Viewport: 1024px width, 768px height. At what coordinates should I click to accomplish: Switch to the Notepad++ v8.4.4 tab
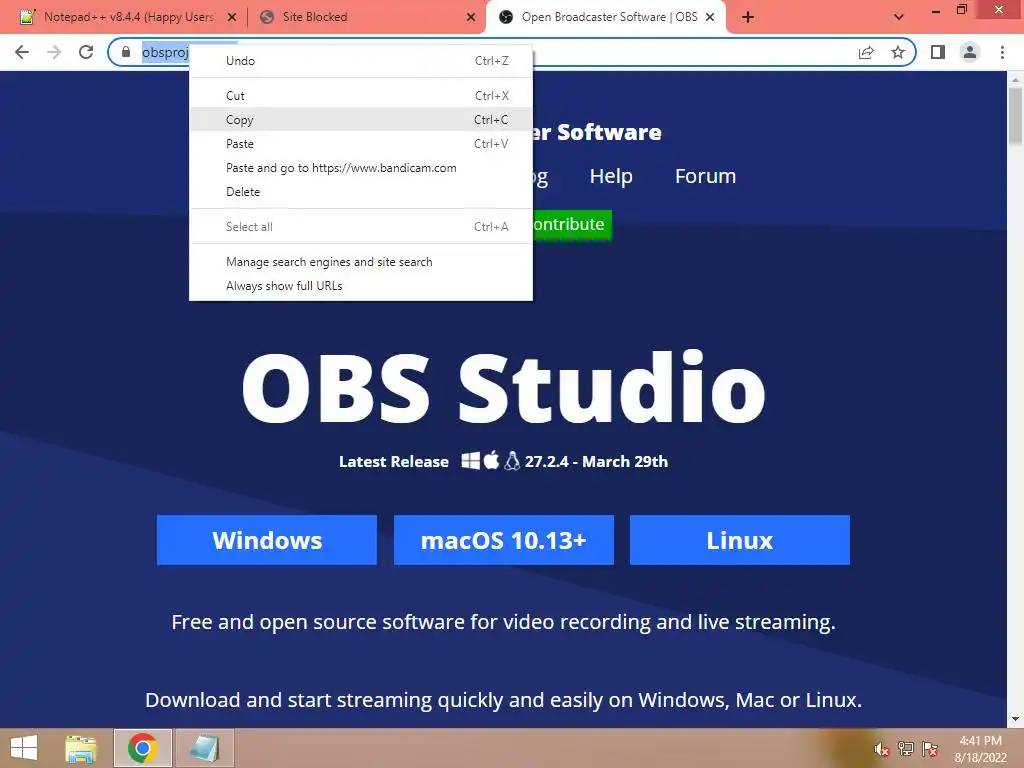pos(128,17)
